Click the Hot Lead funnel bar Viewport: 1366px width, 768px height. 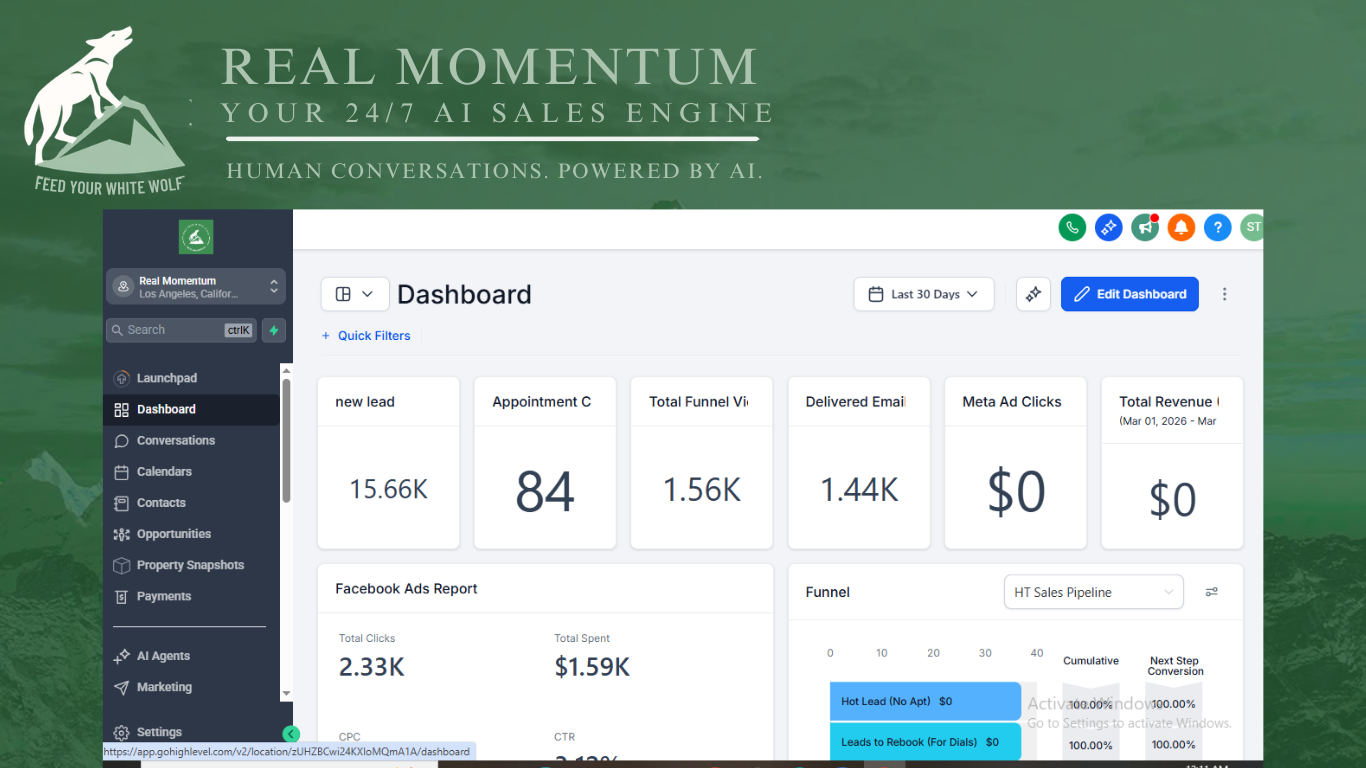(x=924, y=701)
